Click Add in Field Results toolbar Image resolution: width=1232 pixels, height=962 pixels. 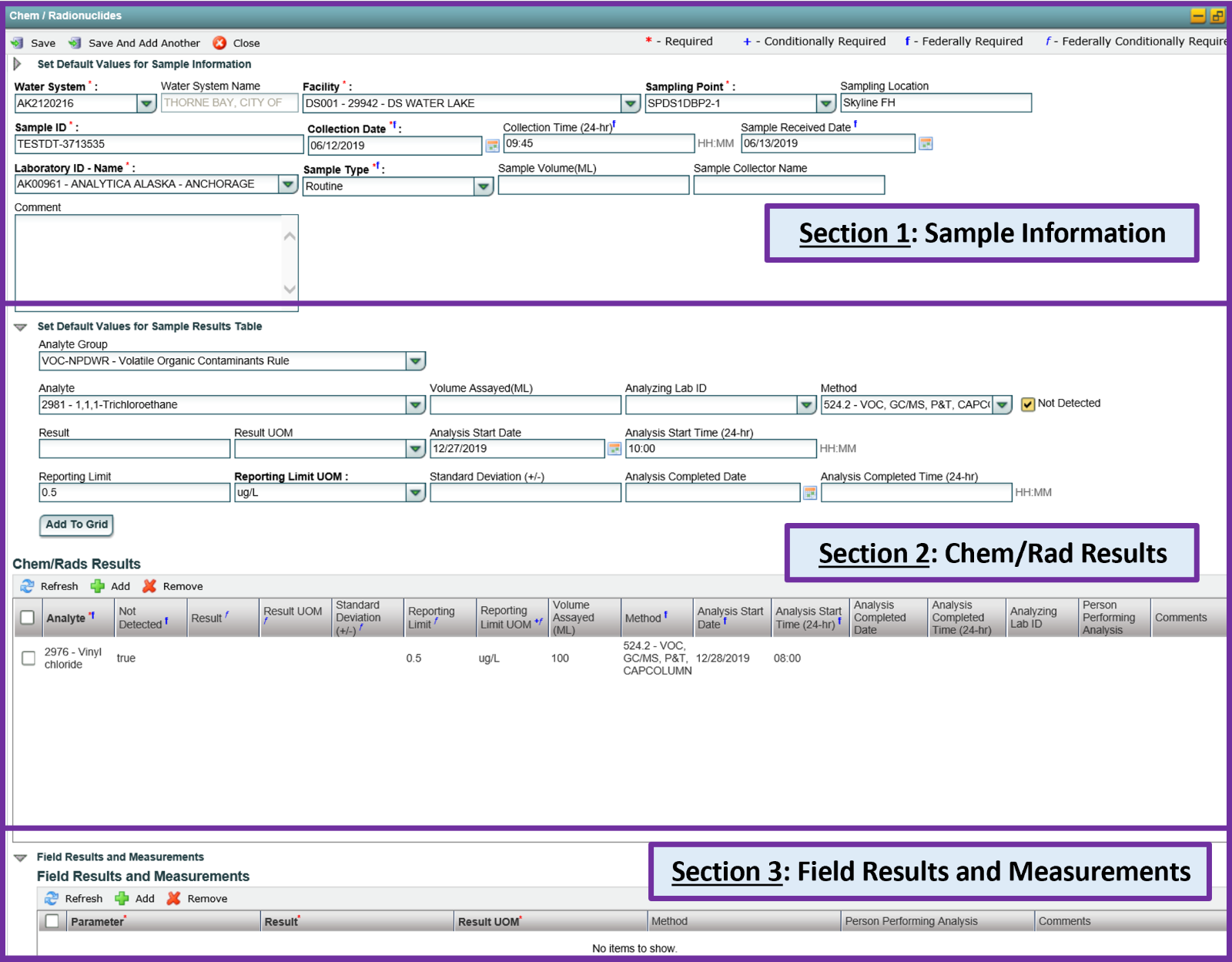pos(135,898)
